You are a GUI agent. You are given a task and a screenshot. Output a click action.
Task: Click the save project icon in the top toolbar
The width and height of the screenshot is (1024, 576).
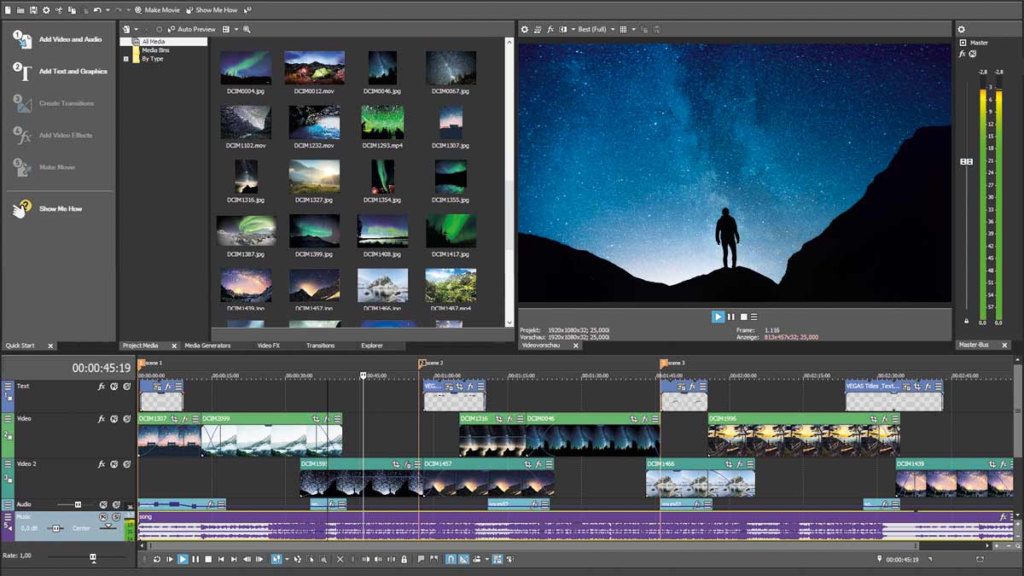pyautogui.click(x=34, y=9)
